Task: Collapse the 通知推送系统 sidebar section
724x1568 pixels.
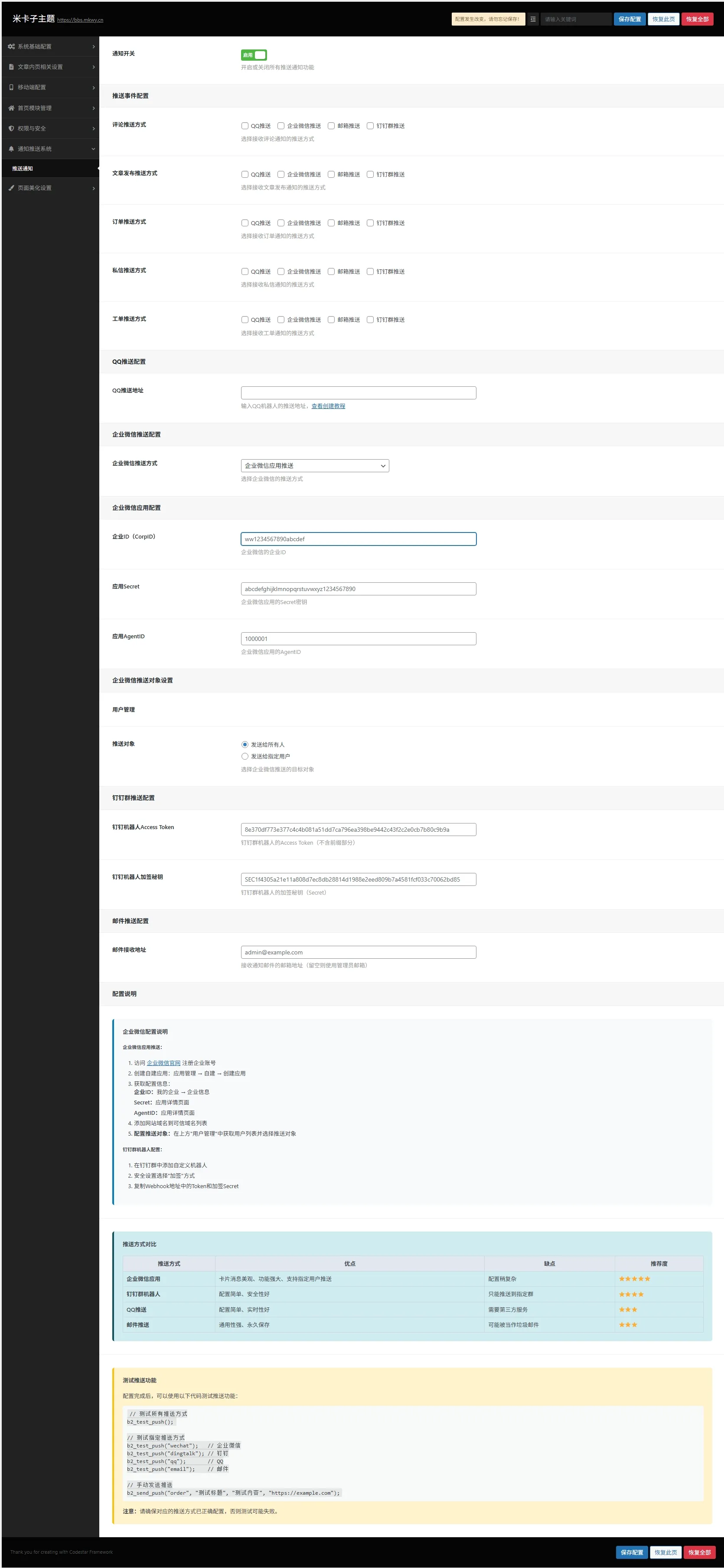Action: tap(93, 149)
